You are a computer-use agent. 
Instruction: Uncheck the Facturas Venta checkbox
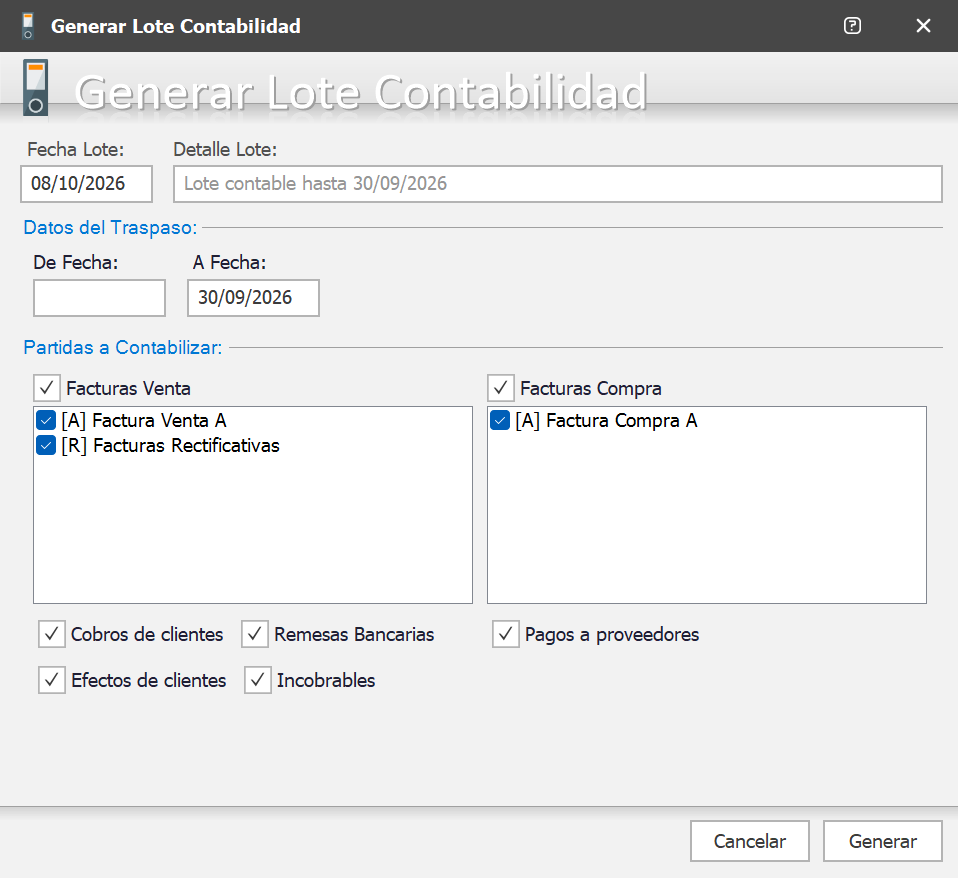(x=46, y=388)
